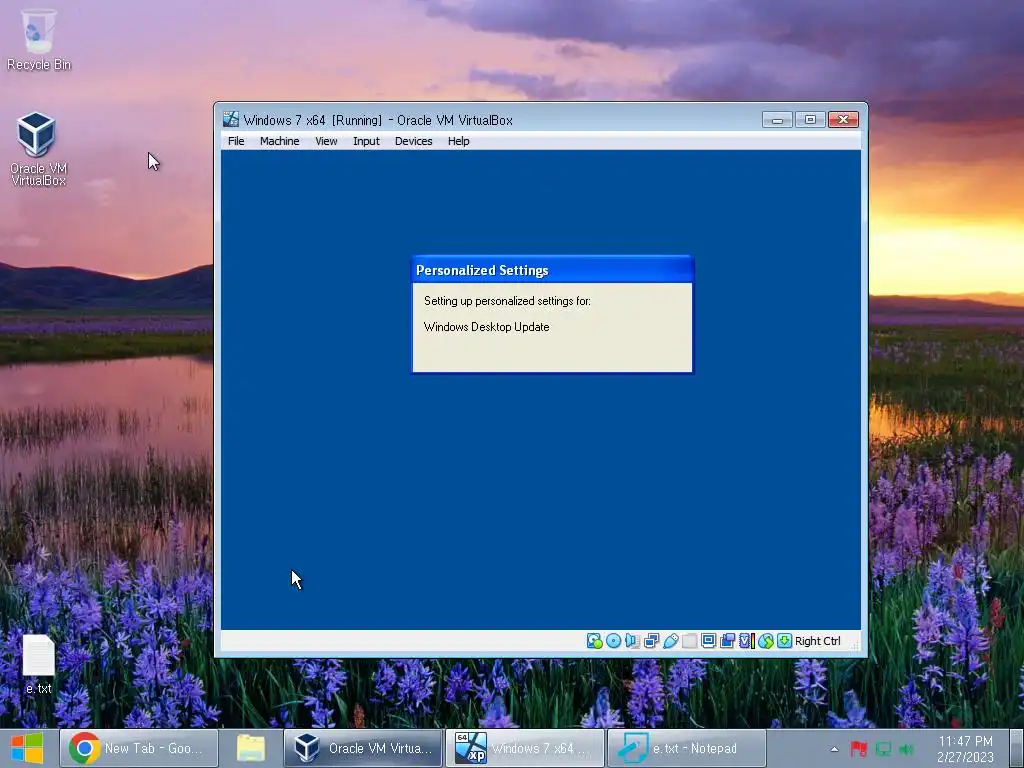The height and width of the screenshot is (768, 1024).
Task: Click the mouse integration status icon
Action: pyautogui.click(x=765, y=641)
